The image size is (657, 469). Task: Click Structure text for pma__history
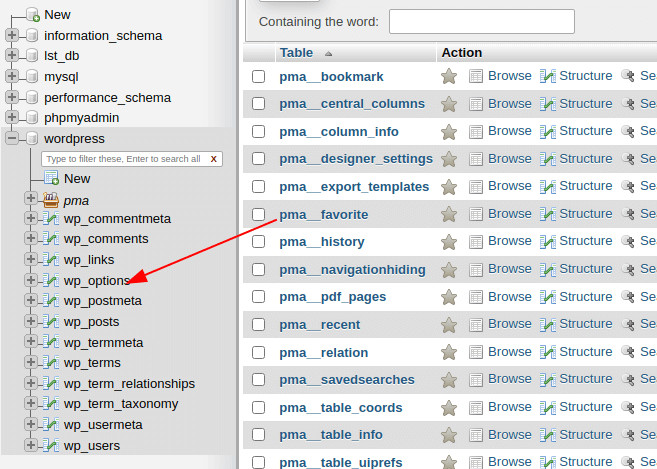click(585, 241)
